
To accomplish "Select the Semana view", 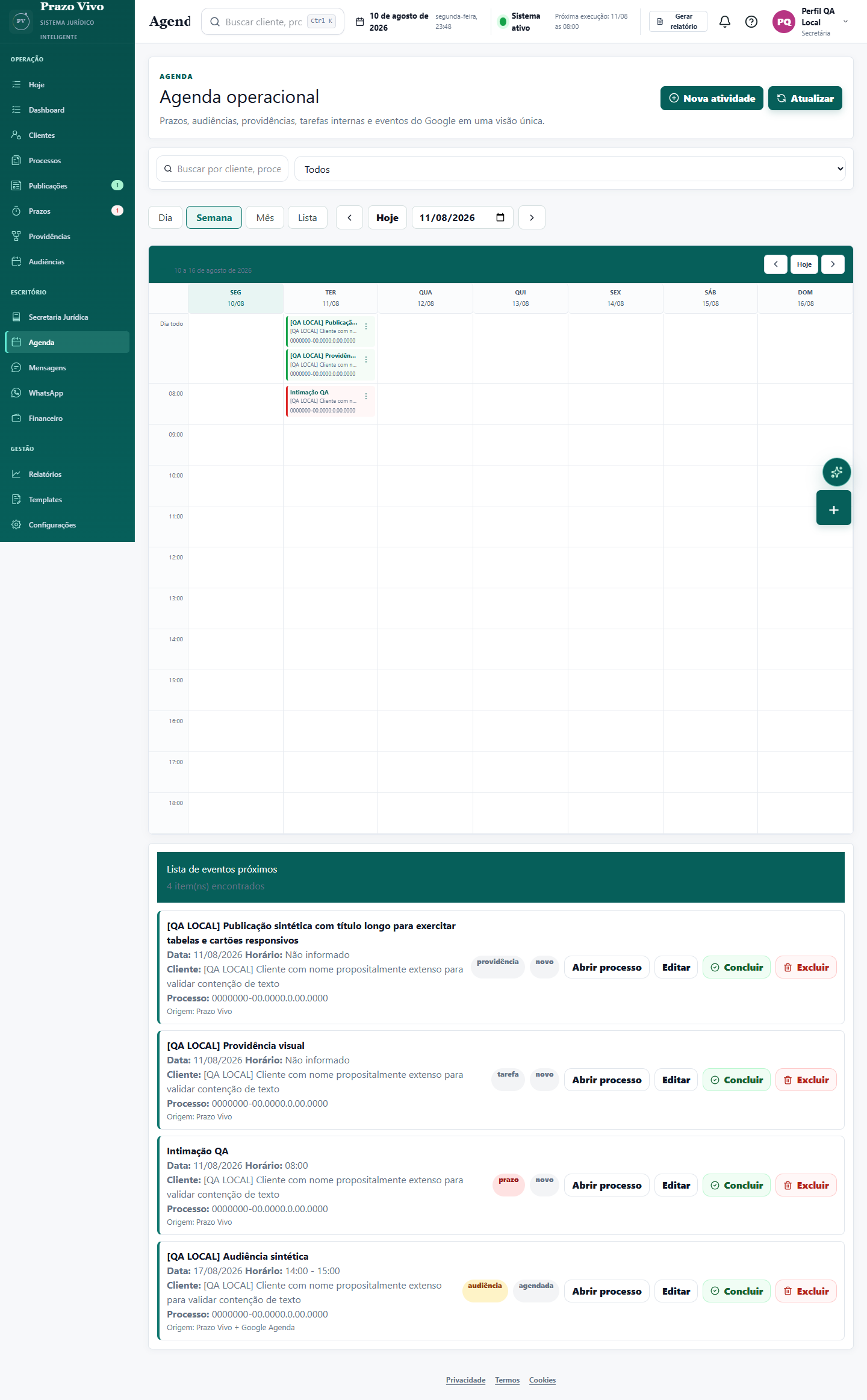I will (x=214, y=217).
